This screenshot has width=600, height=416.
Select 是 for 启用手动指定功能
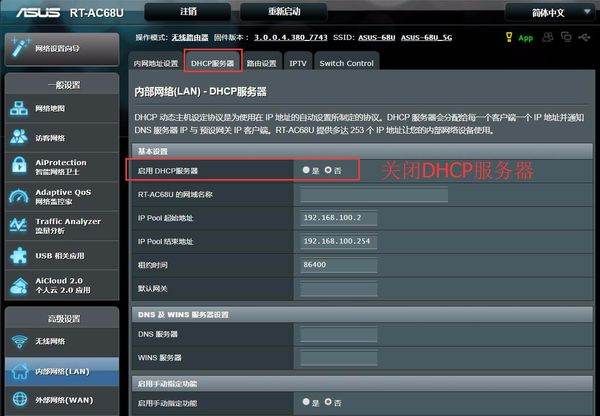(x=306, y=402)
